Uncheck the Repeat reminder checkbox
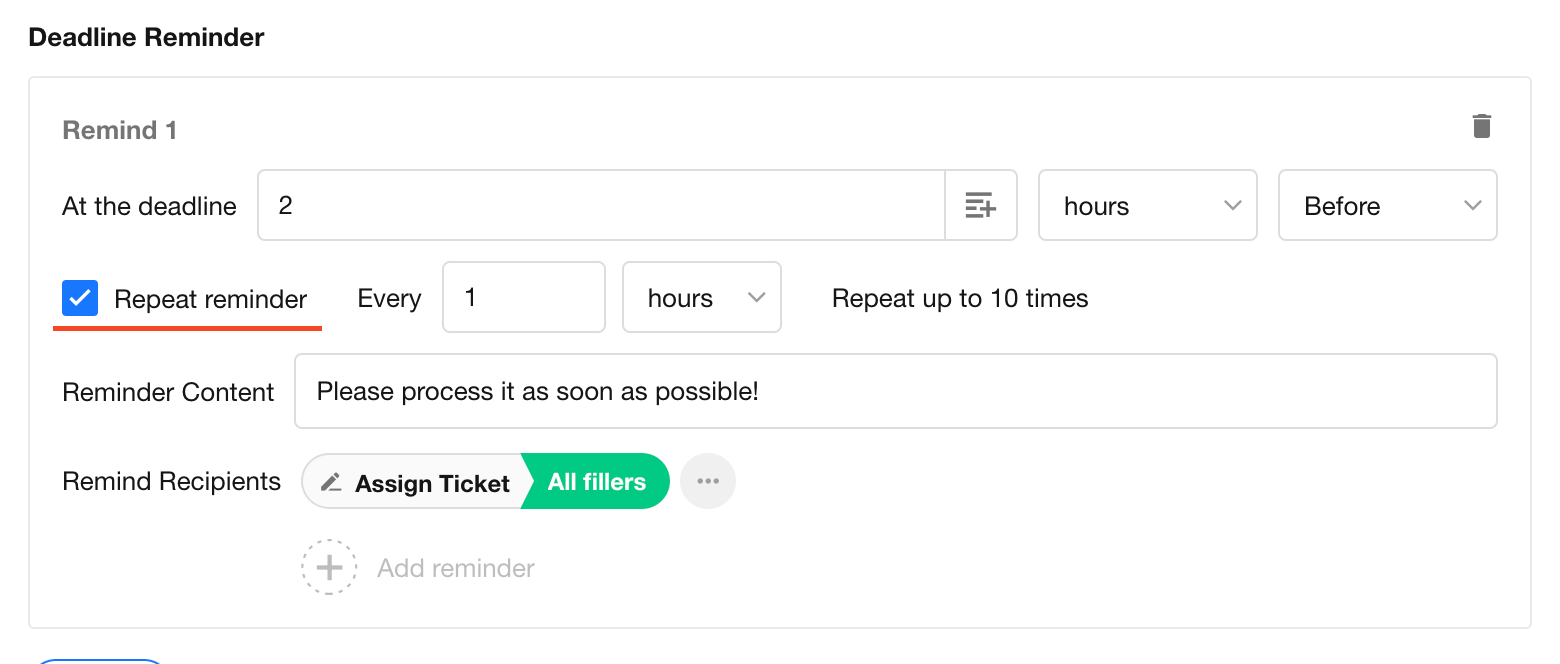Viewport: 1560px width, 664px height. [x=80, y=298]
